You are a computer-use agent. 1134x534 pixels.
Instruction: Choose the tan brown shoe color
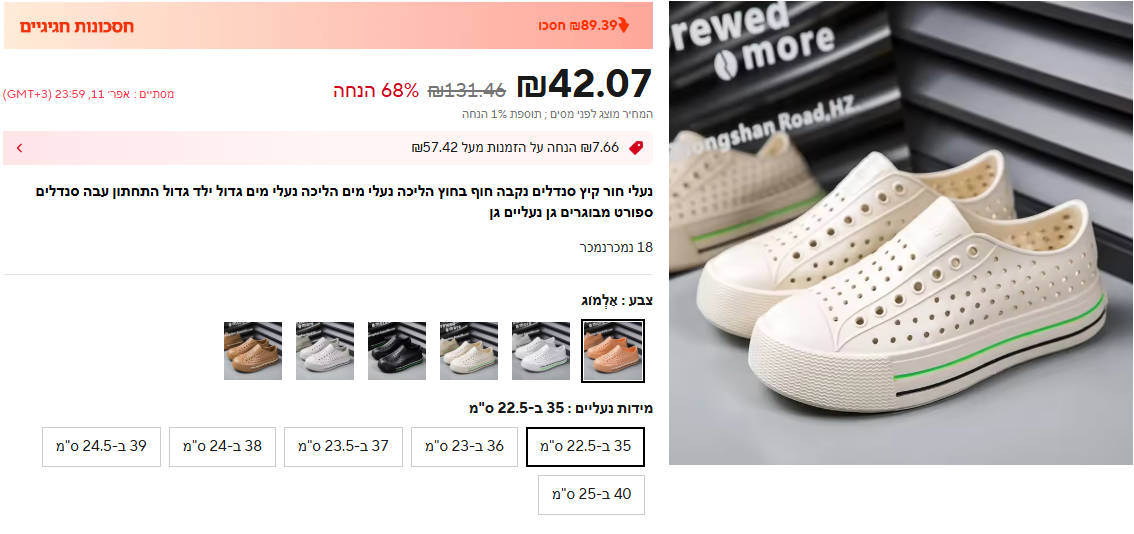tap(252, 351)
